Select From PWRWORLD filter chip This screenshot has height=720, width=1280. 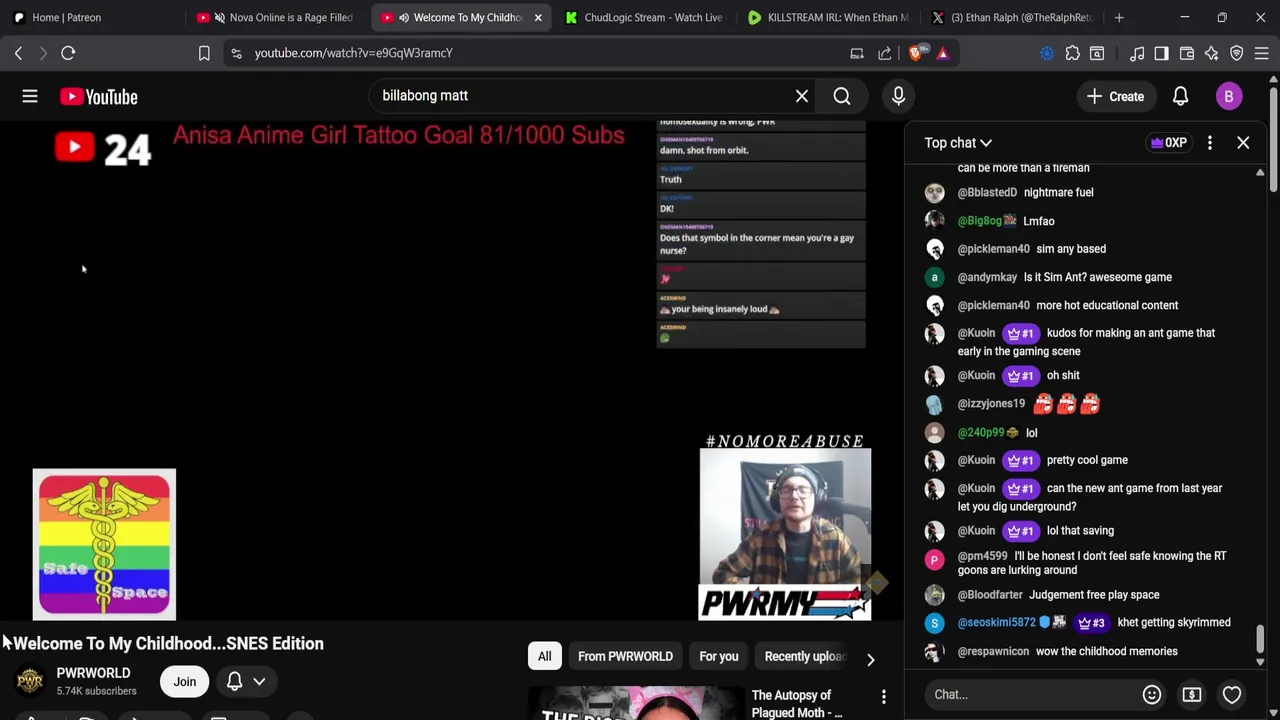click(x=625, y=657)
